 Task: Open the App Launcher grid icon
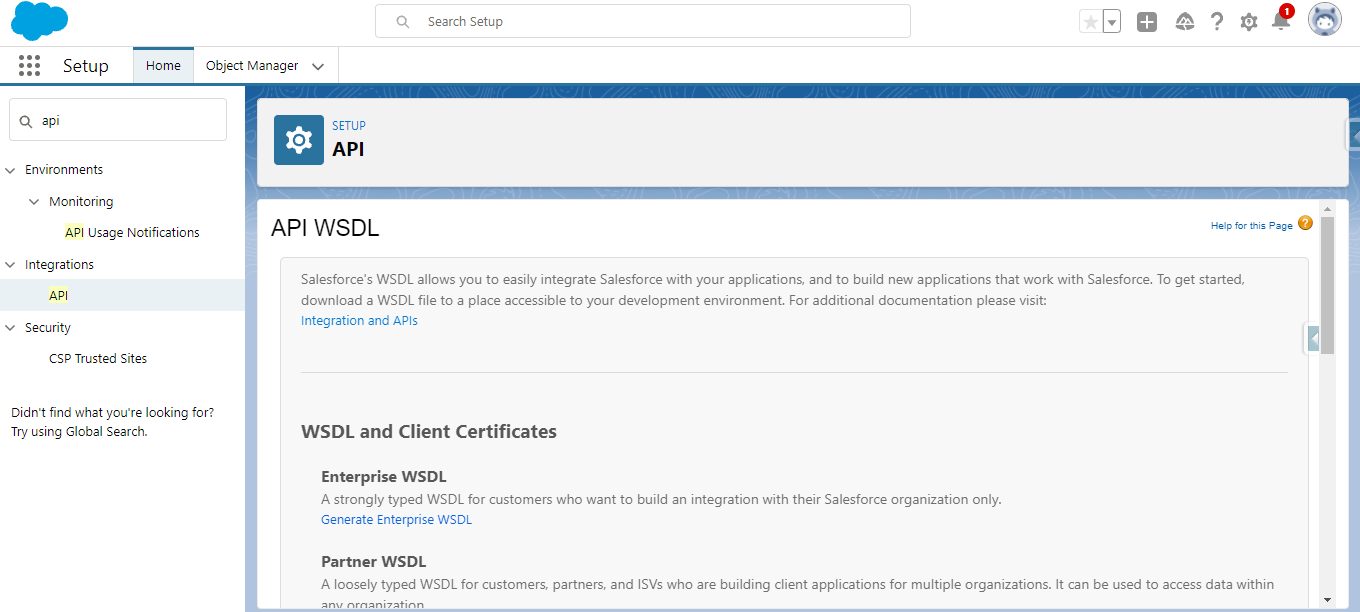click(29, 66)
